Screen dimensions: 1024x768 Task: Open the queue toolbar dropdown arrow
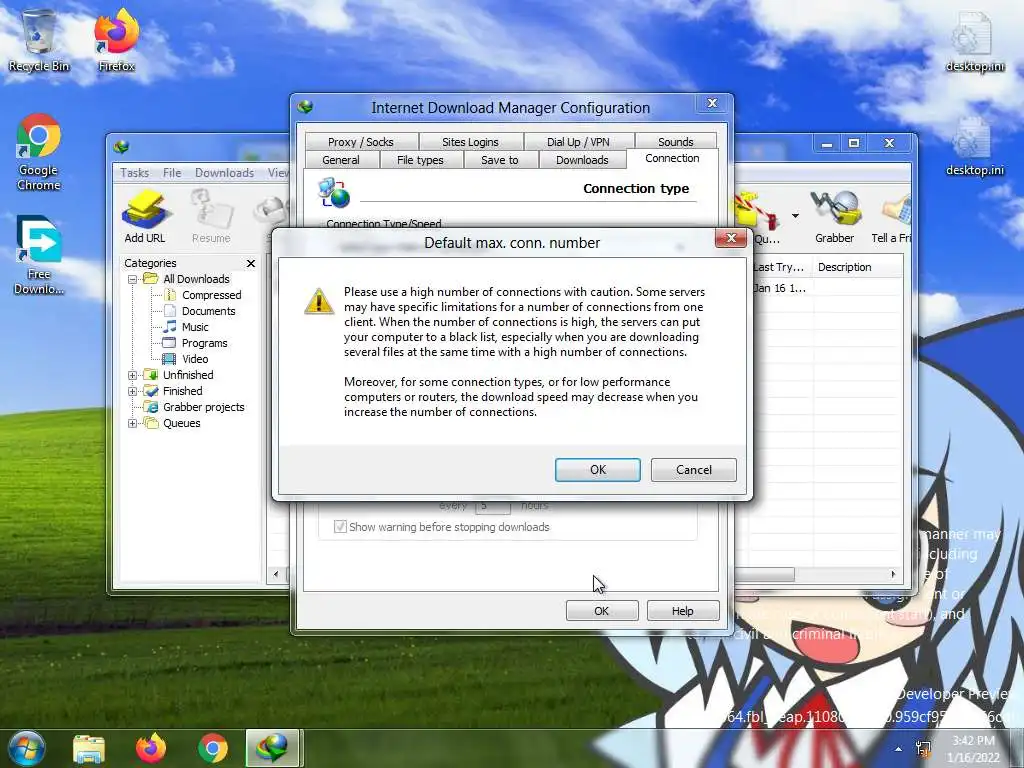click(x=795, y=216)
